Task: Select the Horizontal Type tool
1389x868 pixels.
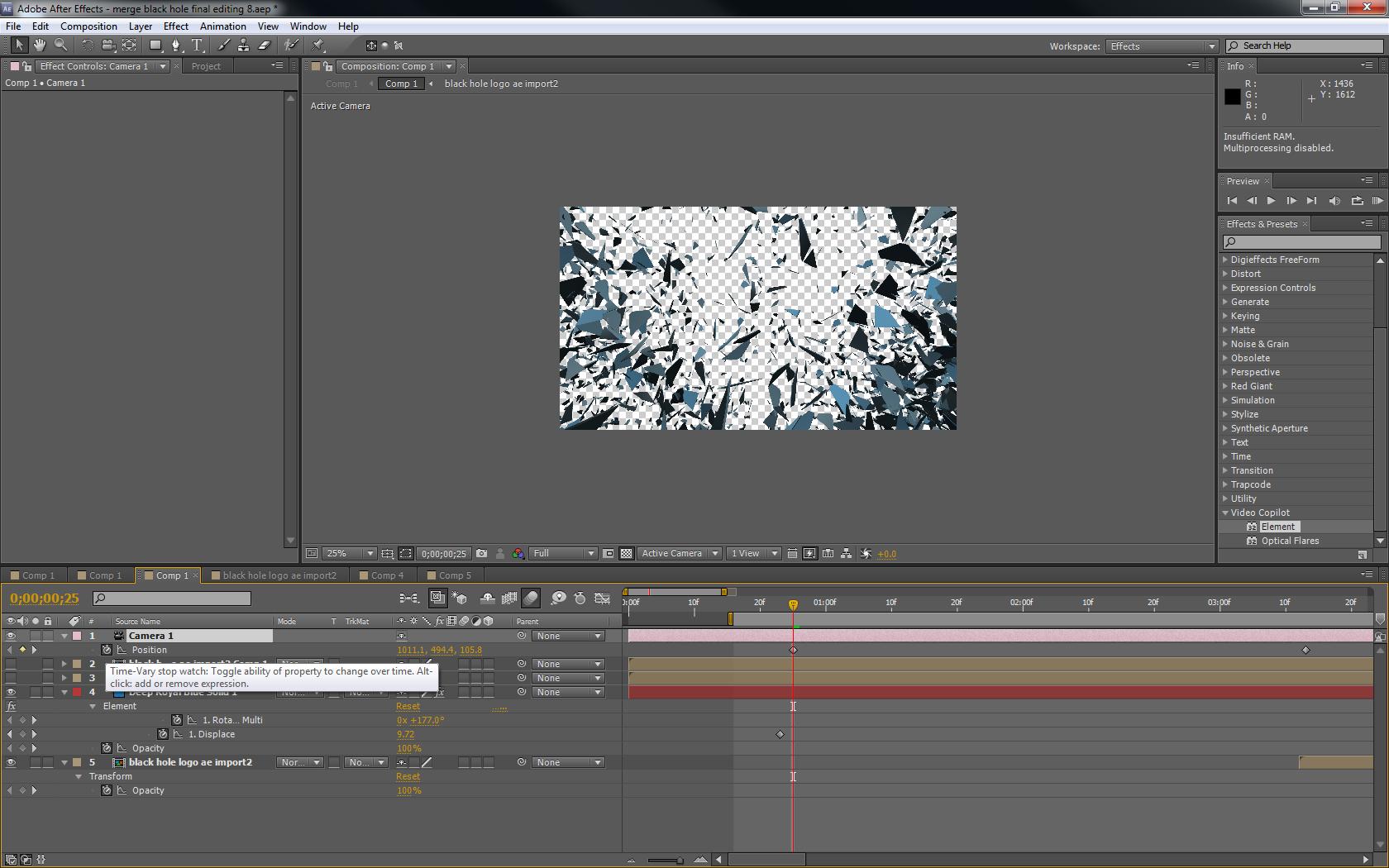Action: pos(197,45)
